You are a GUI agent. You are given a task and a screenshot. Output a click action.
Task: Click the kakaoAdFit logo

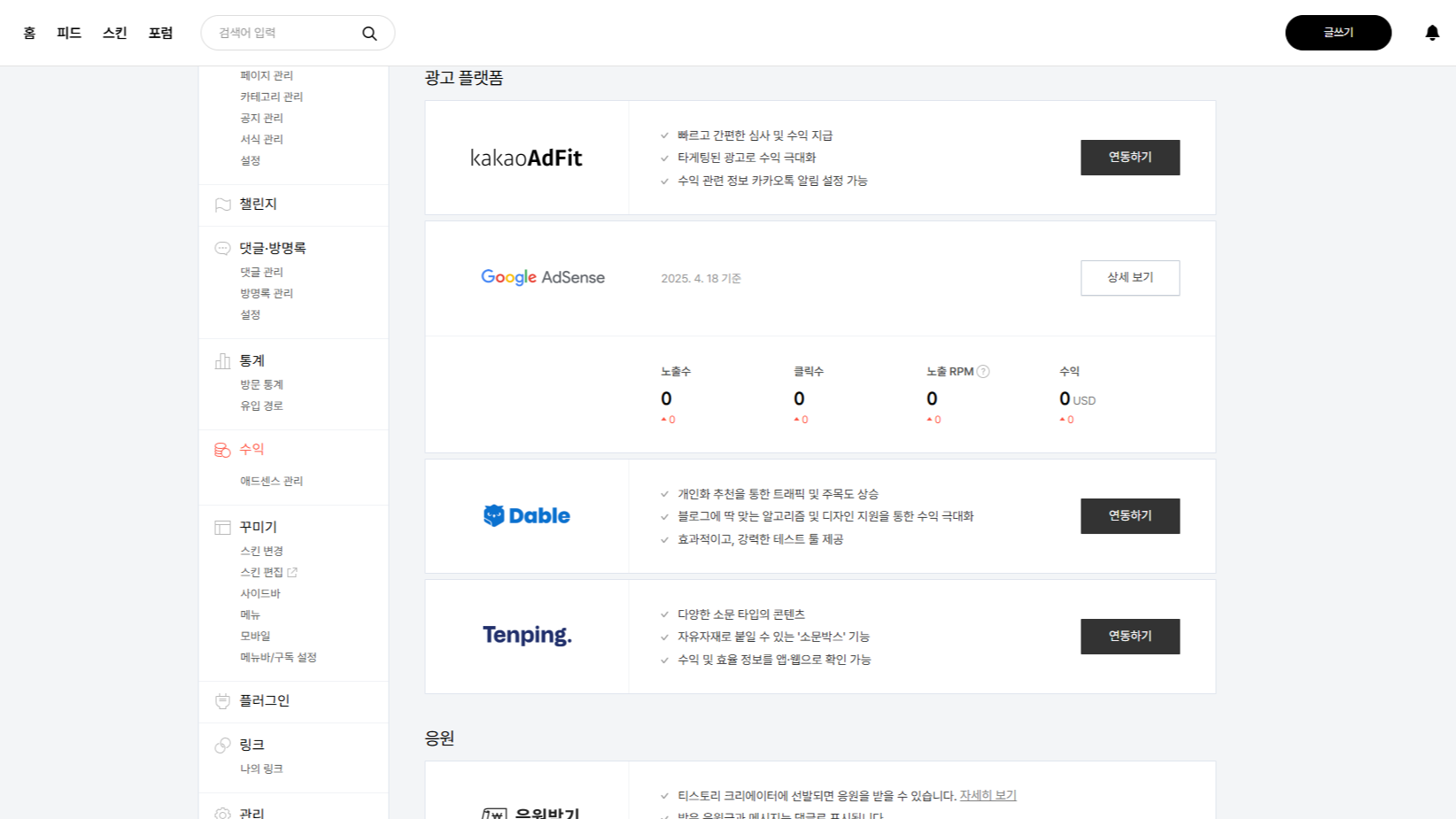point(526,158)
